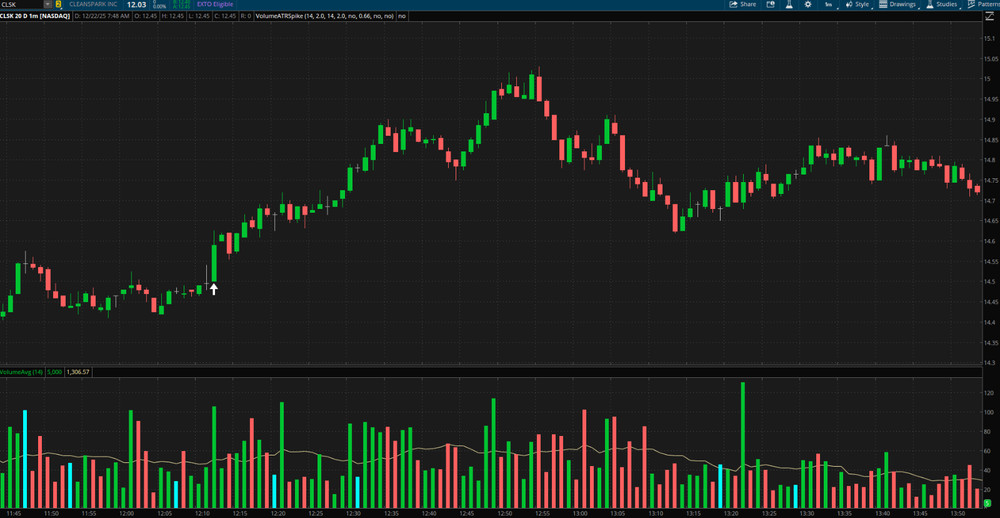The height and width of the screenshot is (518, 1000).
Task: Click the Studies flask icon
Action: click(x=930, y=4)
